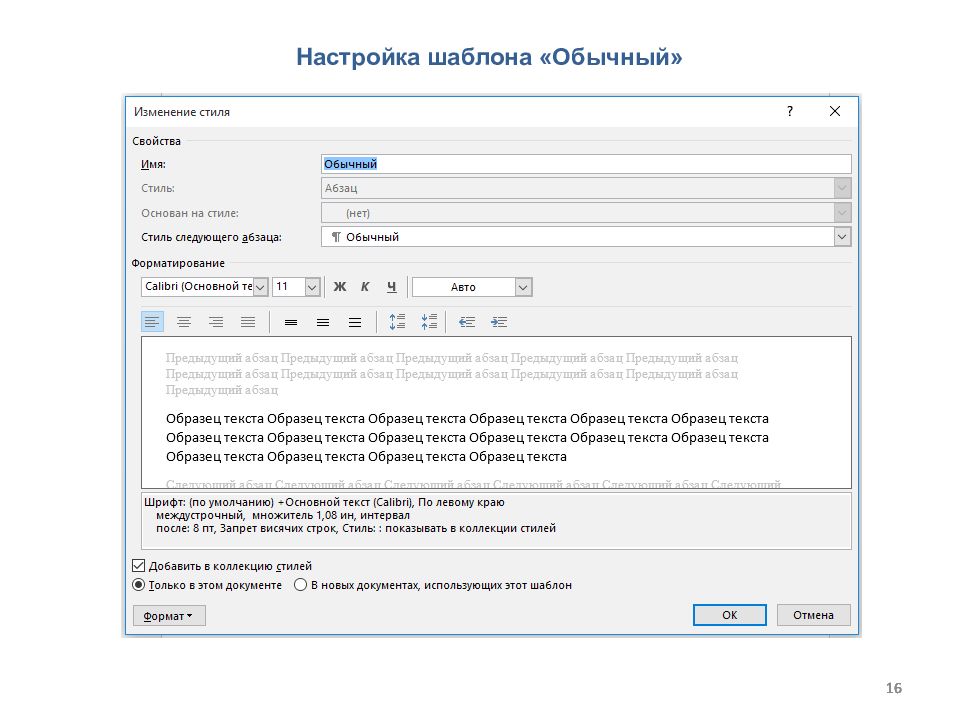Image resolution: width=960 pixels, height=720 pixels.
Task: Toggle italic formatting (К)
Action: point(365,287)
